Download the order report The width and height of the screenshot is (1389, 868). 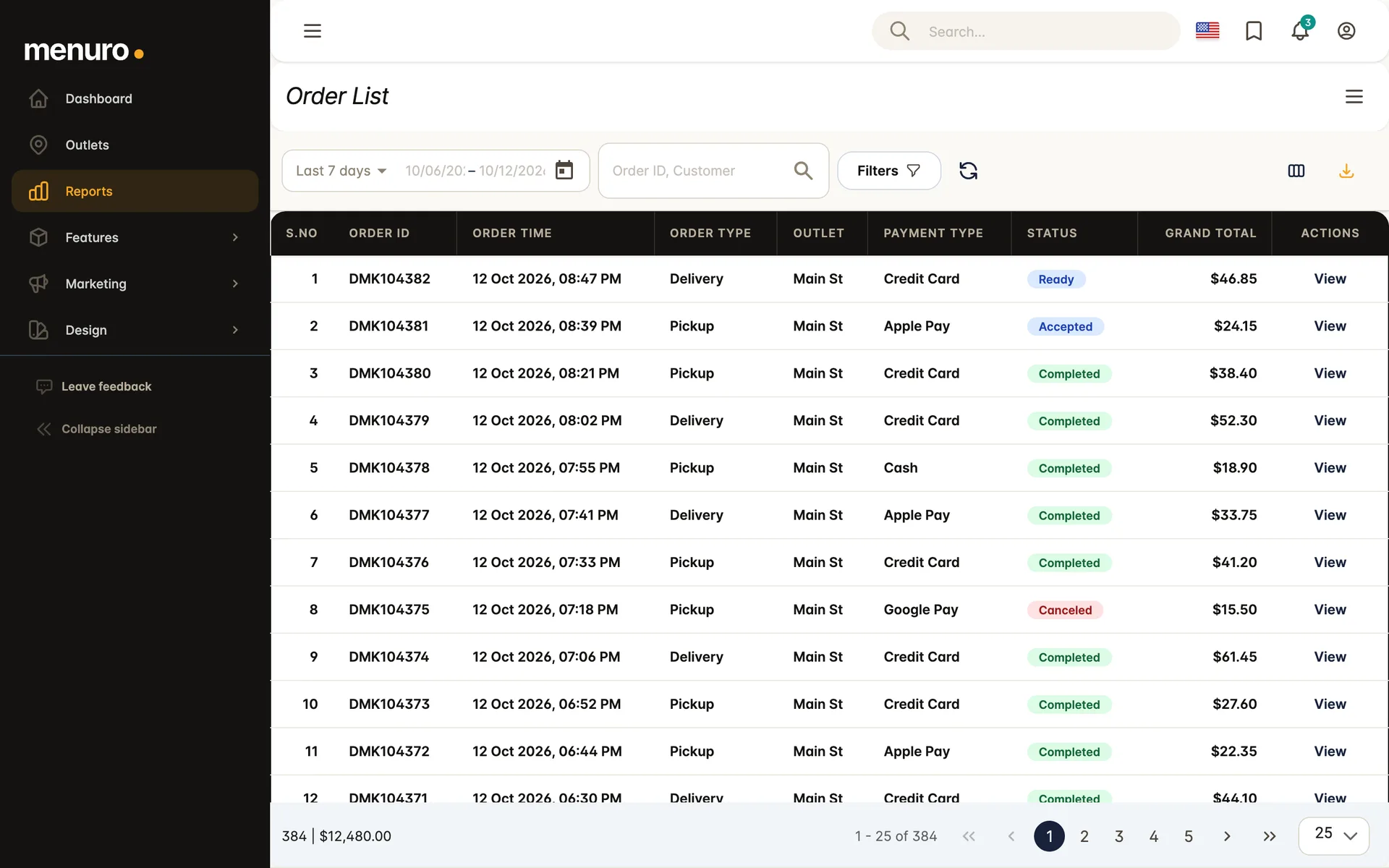click(1346, 171)
